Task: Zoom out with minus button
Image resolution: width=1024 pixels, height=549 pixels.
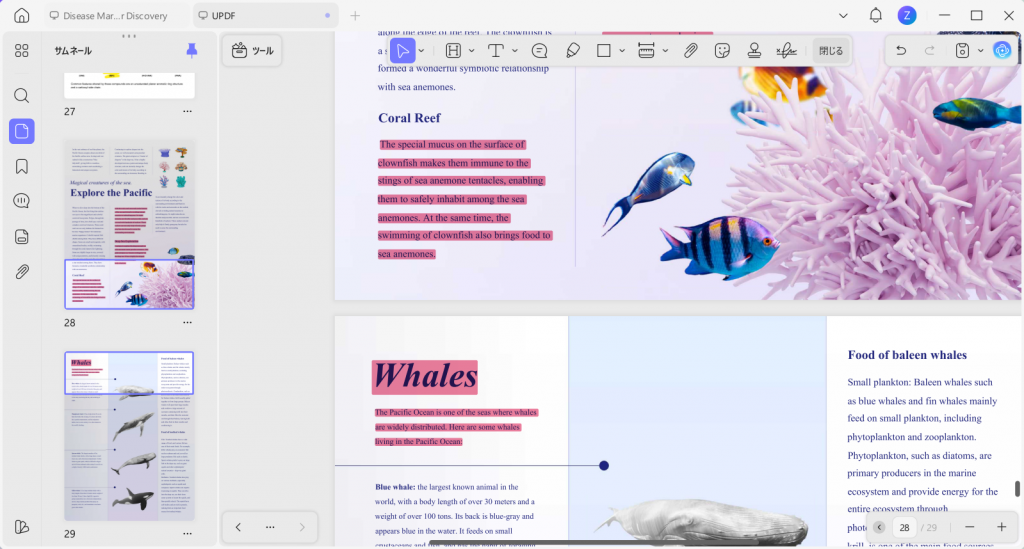Action: coord(969,527)
